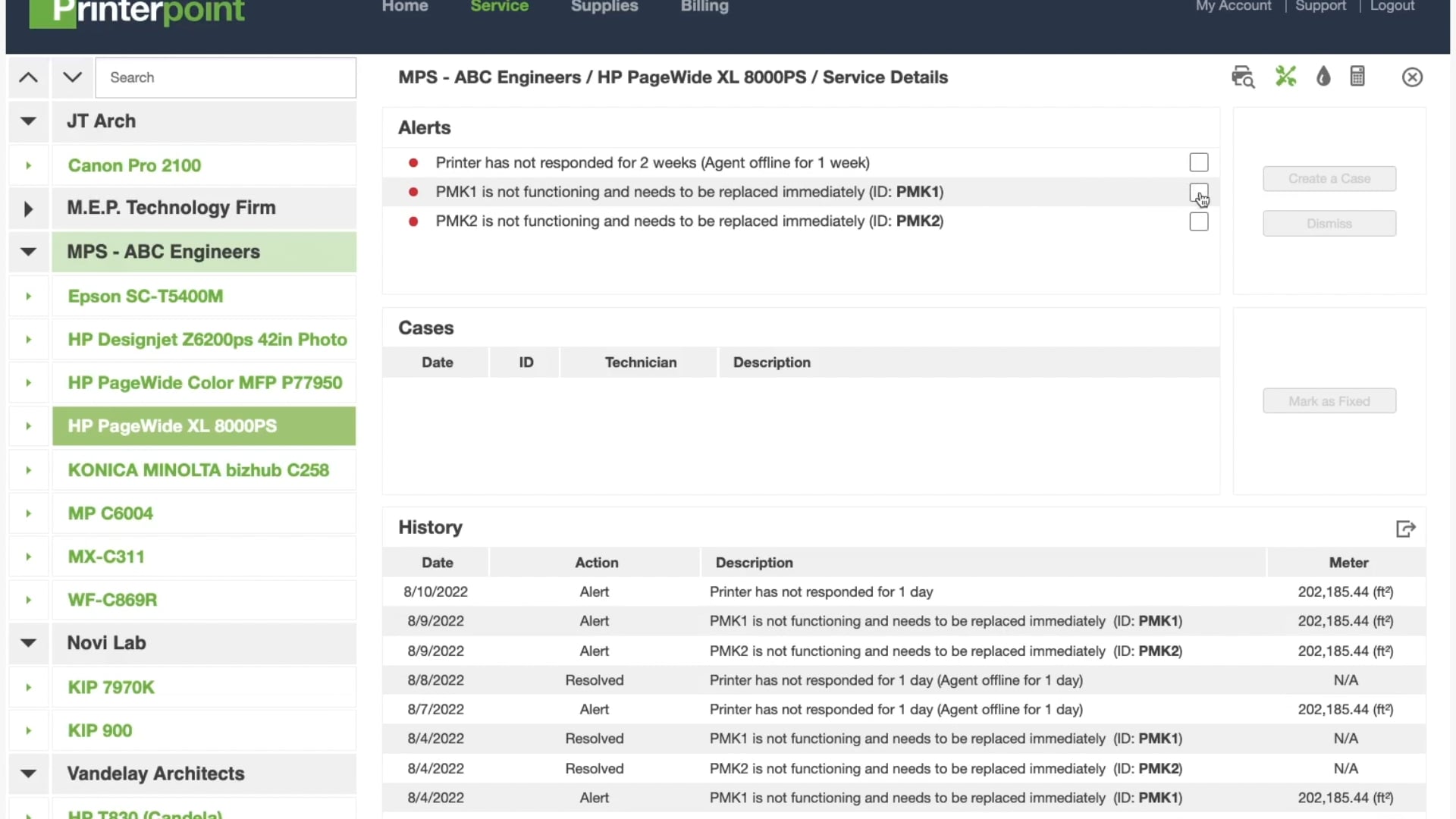
Task: Export the History table
Action: click(1405, 528)
